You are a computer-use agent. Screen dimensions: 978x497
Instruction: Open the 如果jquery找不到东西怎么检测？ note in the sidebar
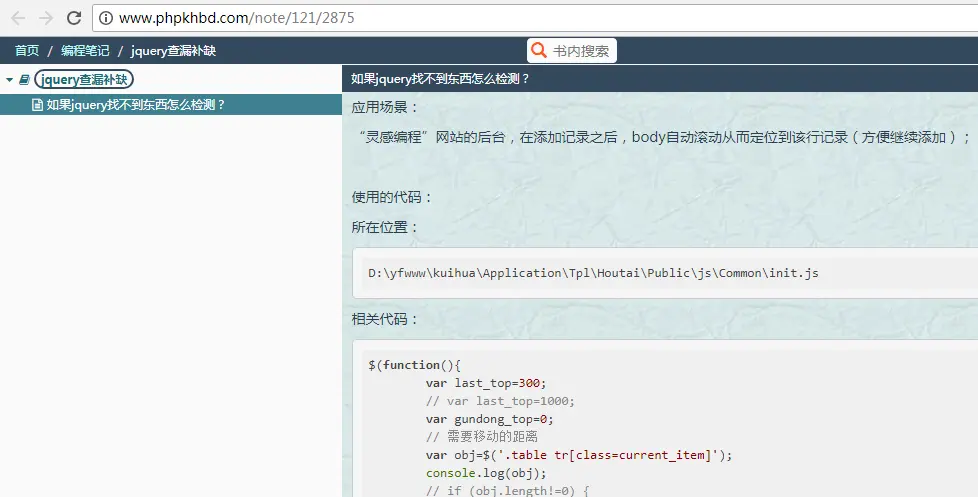coord(171,105)
